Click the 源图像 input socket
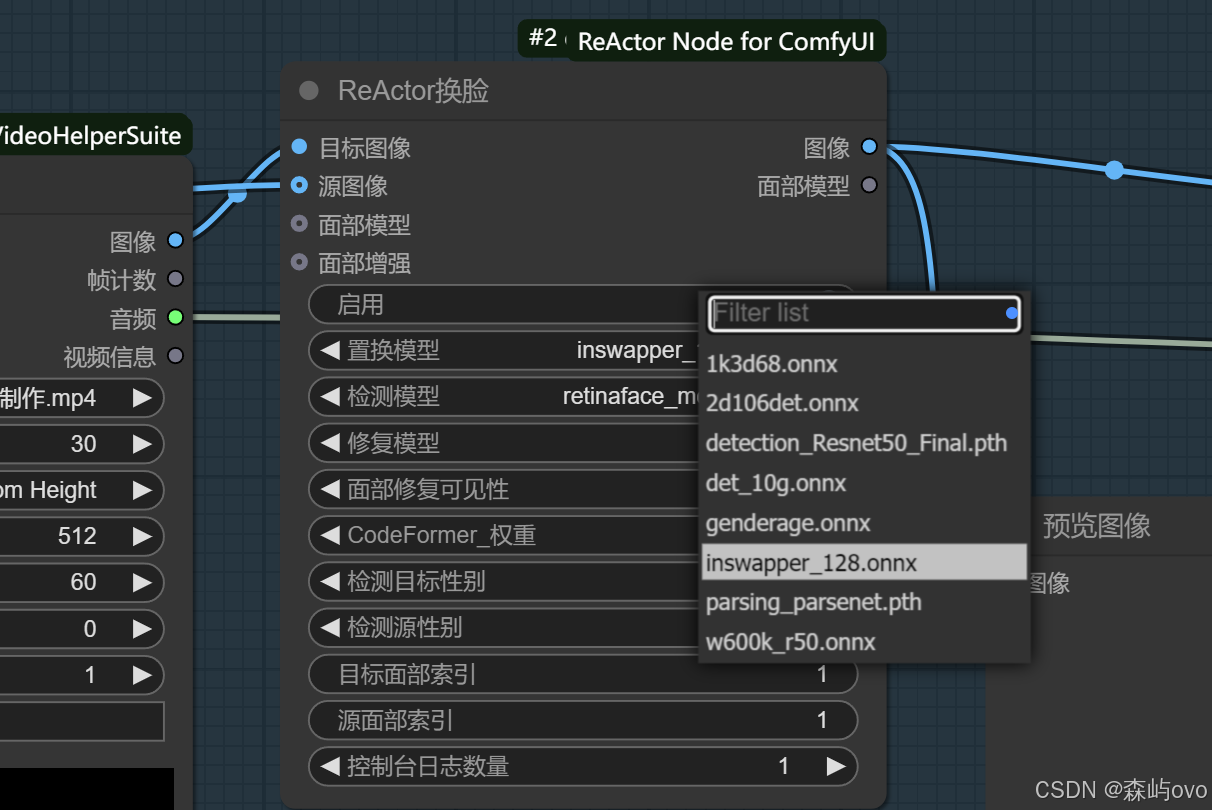Viewport: 1212px width, 810px height. point(299,185)
